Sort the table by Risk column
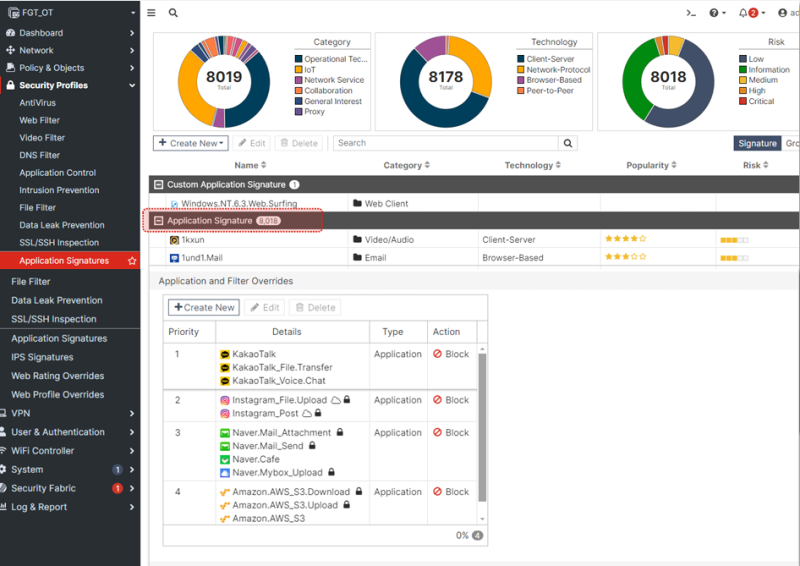The image size is (800, 566). pos(756,165)
